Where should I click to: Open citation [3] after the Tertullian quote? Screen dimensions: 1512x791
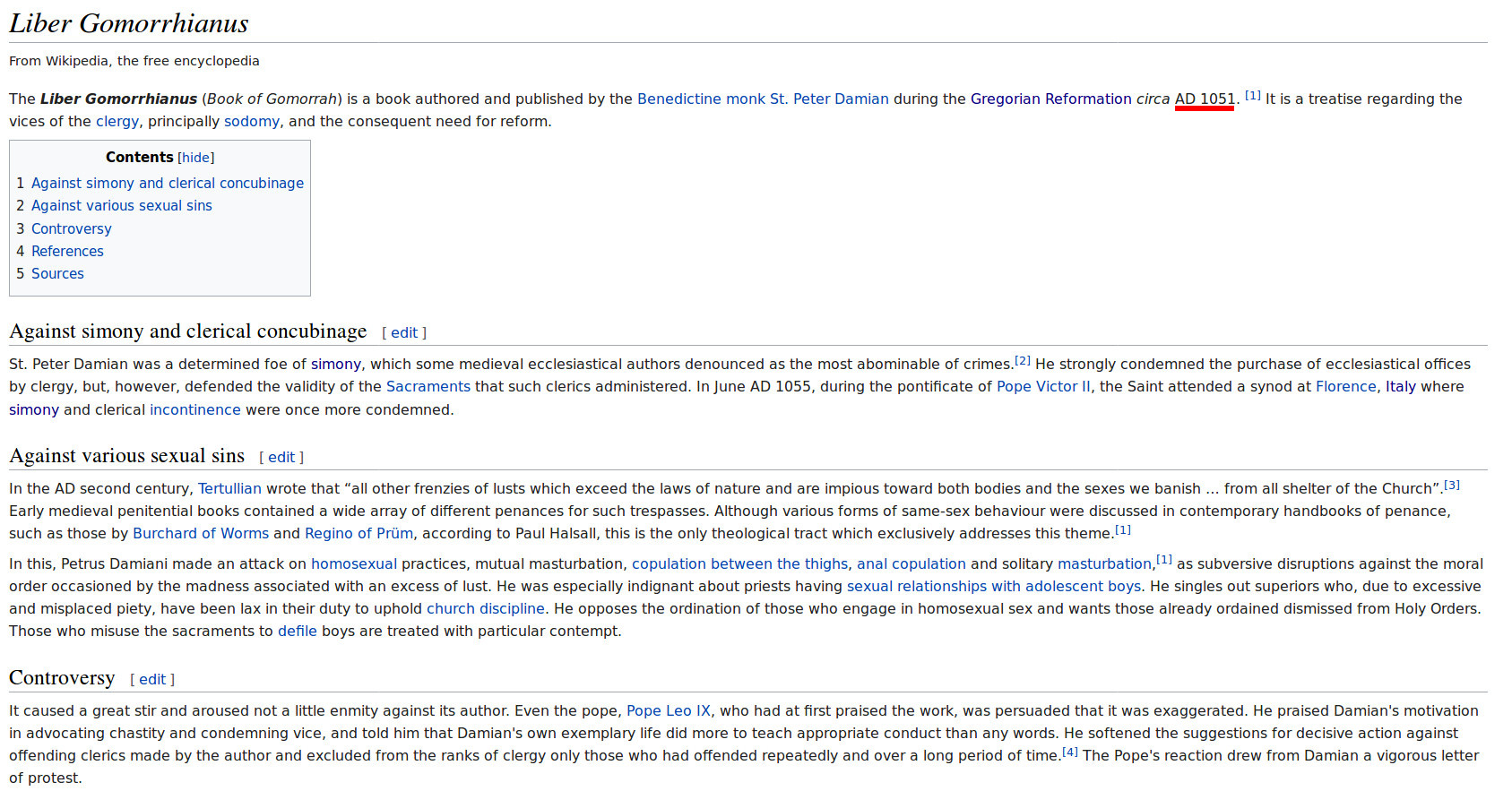tap(1451, 485)
